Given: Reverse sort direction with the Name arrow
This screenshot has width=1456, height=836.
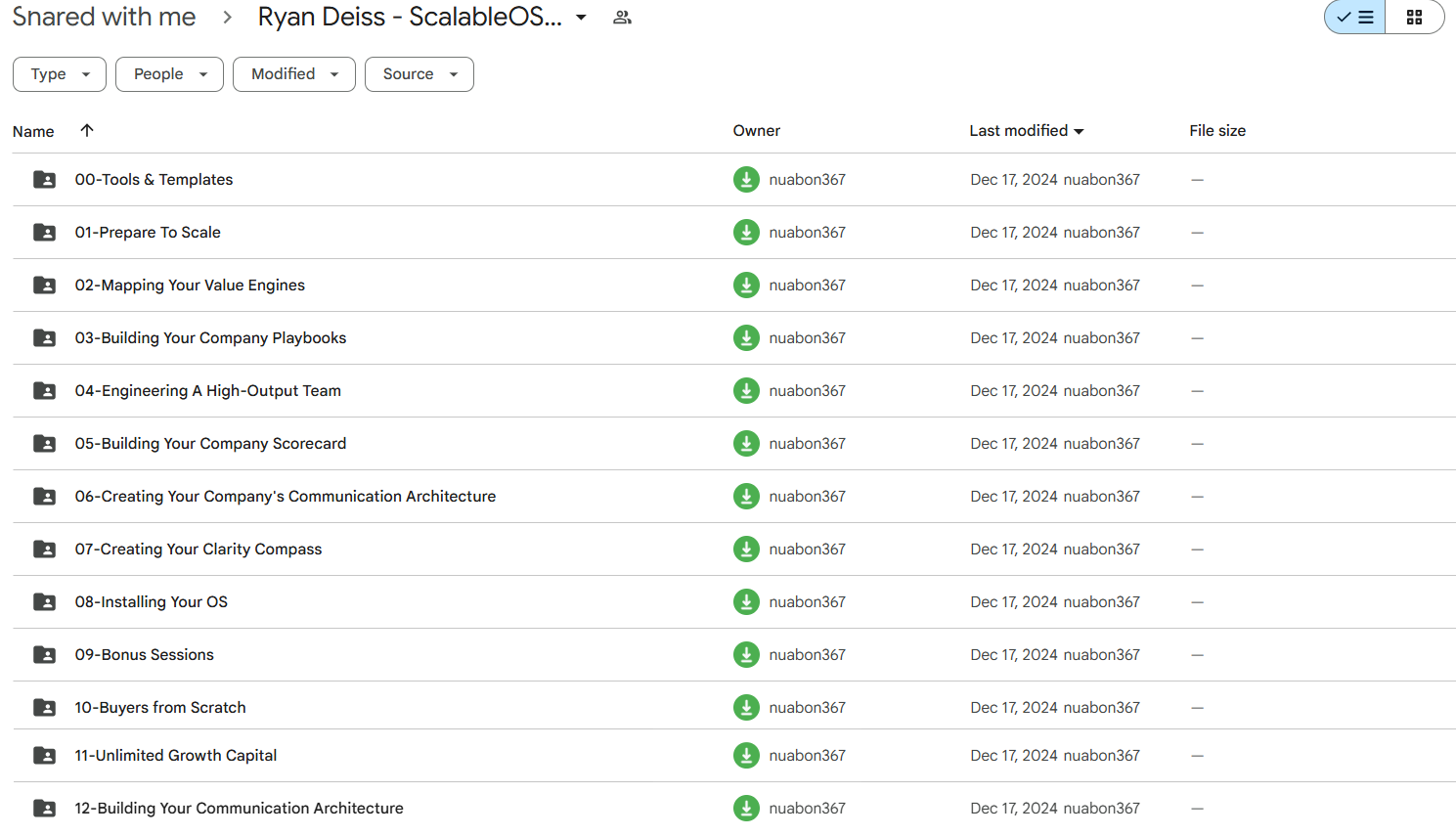Looking at the screenshot, I should pos(87,130).
